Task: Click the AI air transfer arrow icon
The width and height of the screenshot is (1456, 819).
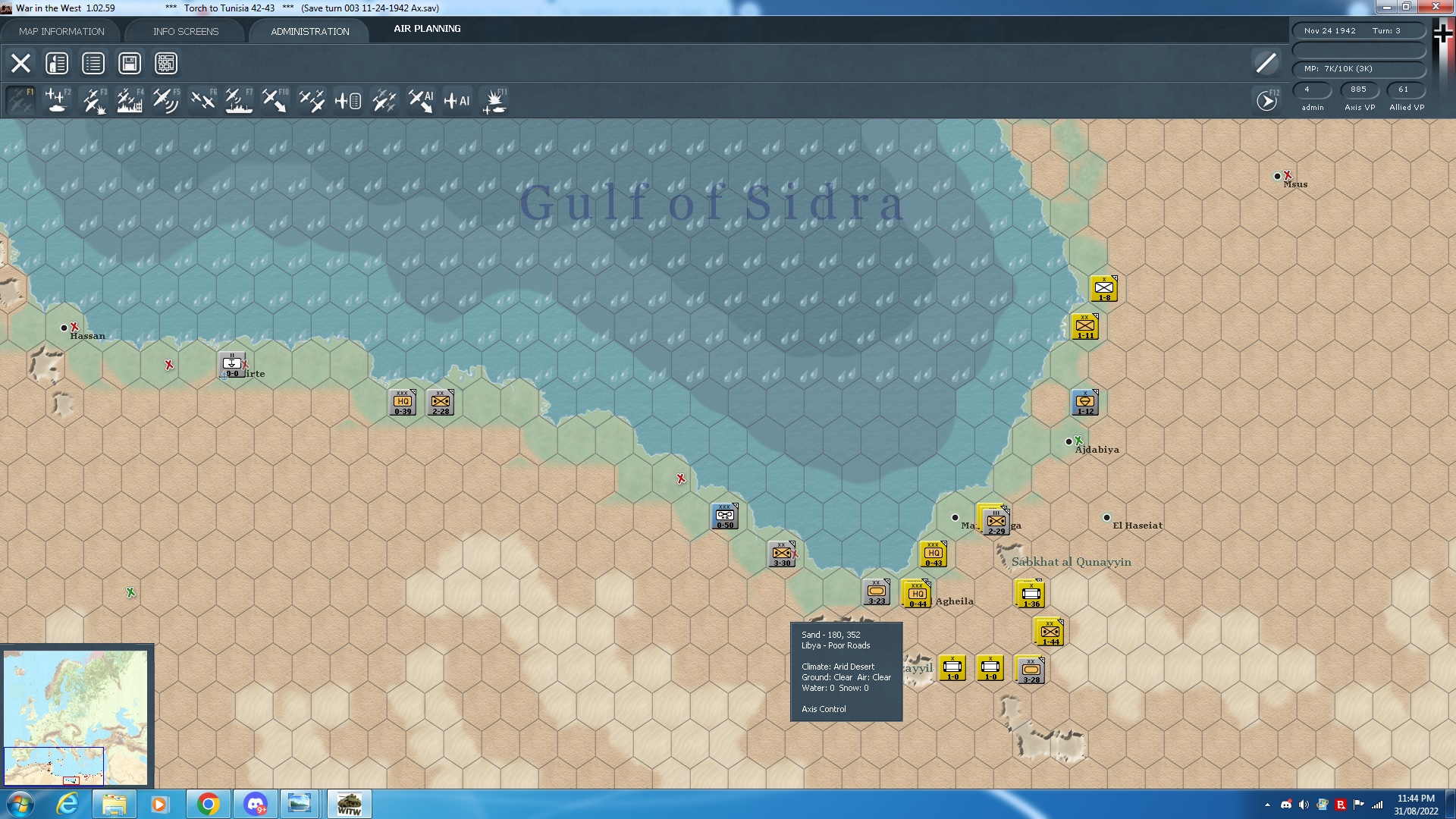Action: tap(421, 100)
